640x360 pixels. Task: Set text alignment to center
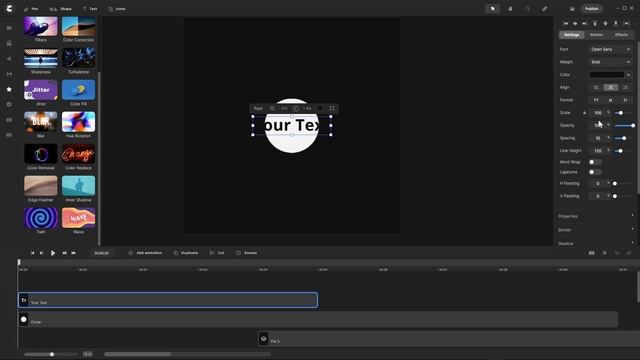611,87
